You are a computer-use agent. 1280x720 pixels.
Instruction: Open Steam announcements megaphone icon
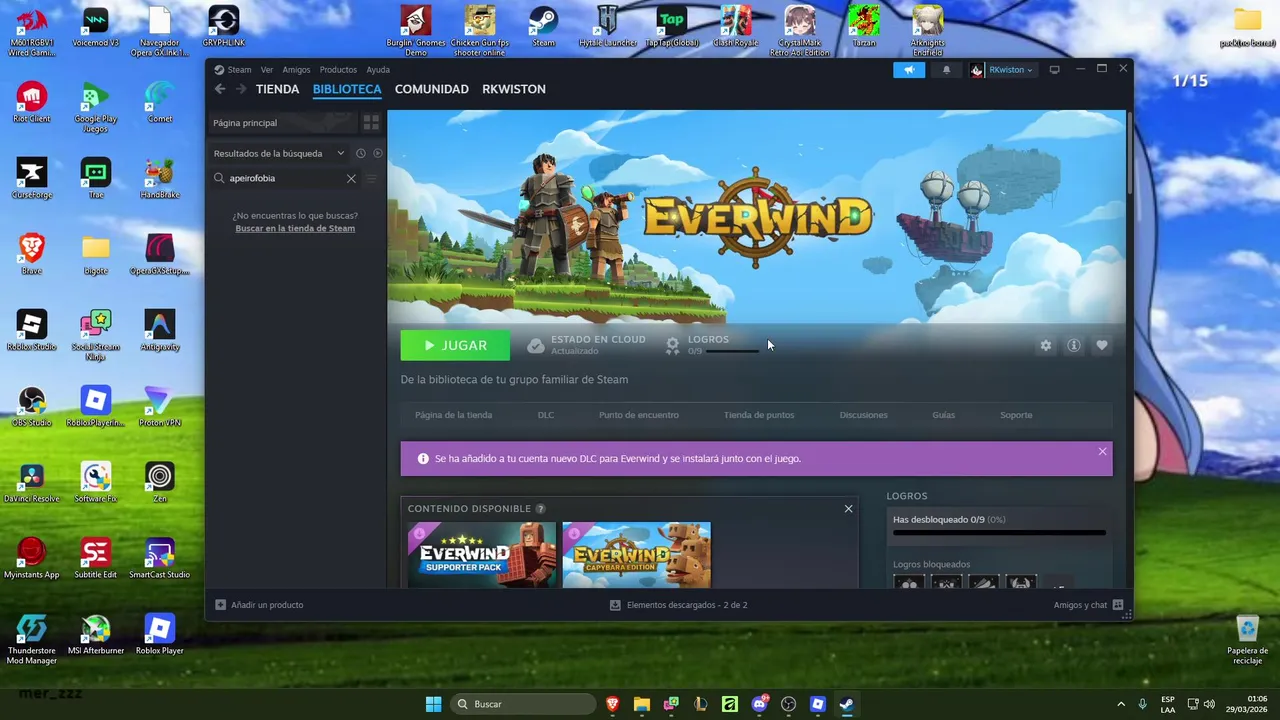tap(909, 70)
